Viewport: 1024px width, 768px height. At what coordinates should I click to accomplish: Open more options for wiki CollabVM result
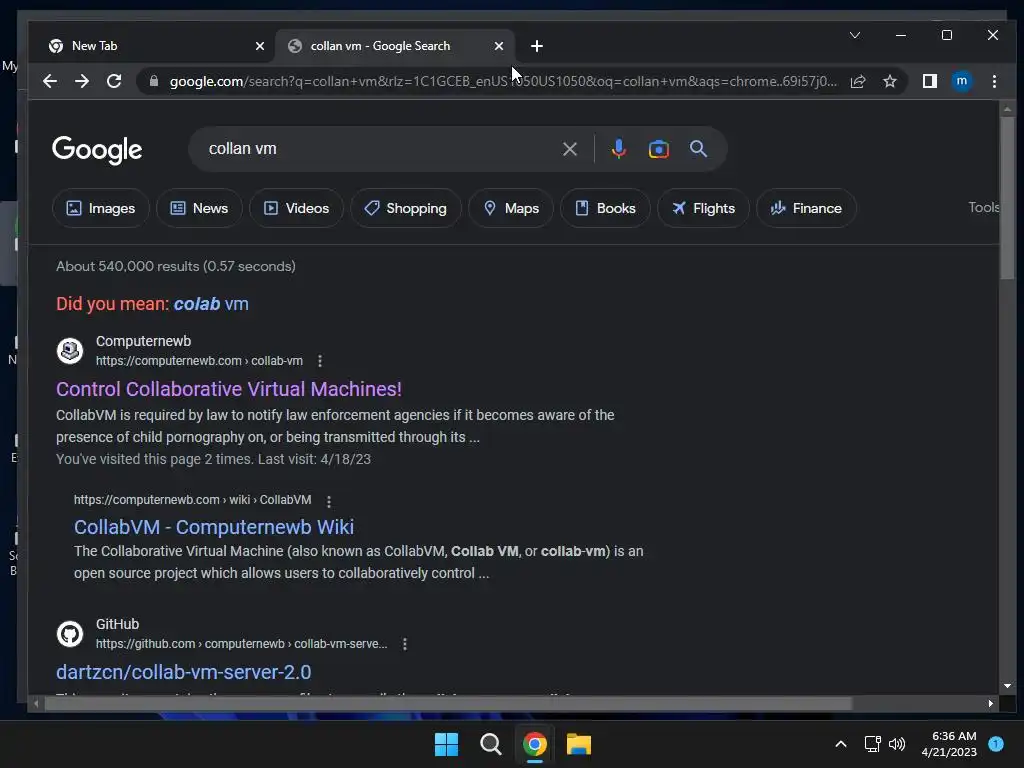pyautogui.click(x=328, y=501)
